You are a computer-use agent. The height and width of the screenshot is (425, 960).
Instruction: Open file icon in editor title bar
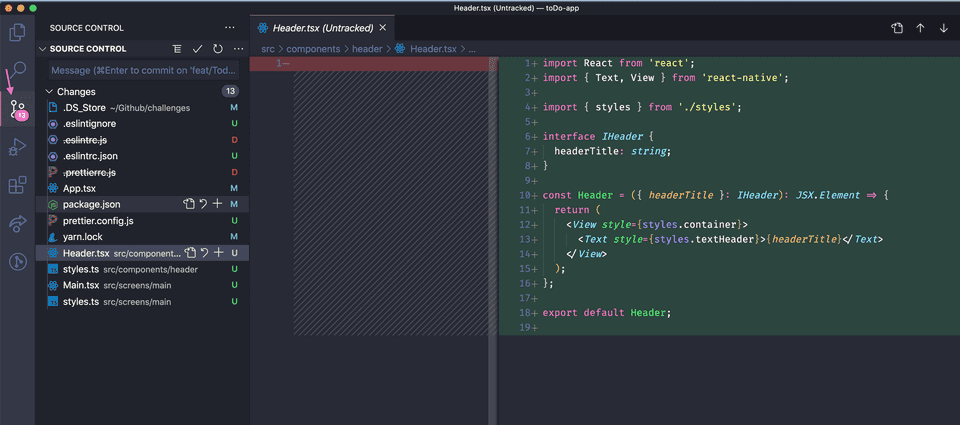pyautogui.click(x=897, y=28)
